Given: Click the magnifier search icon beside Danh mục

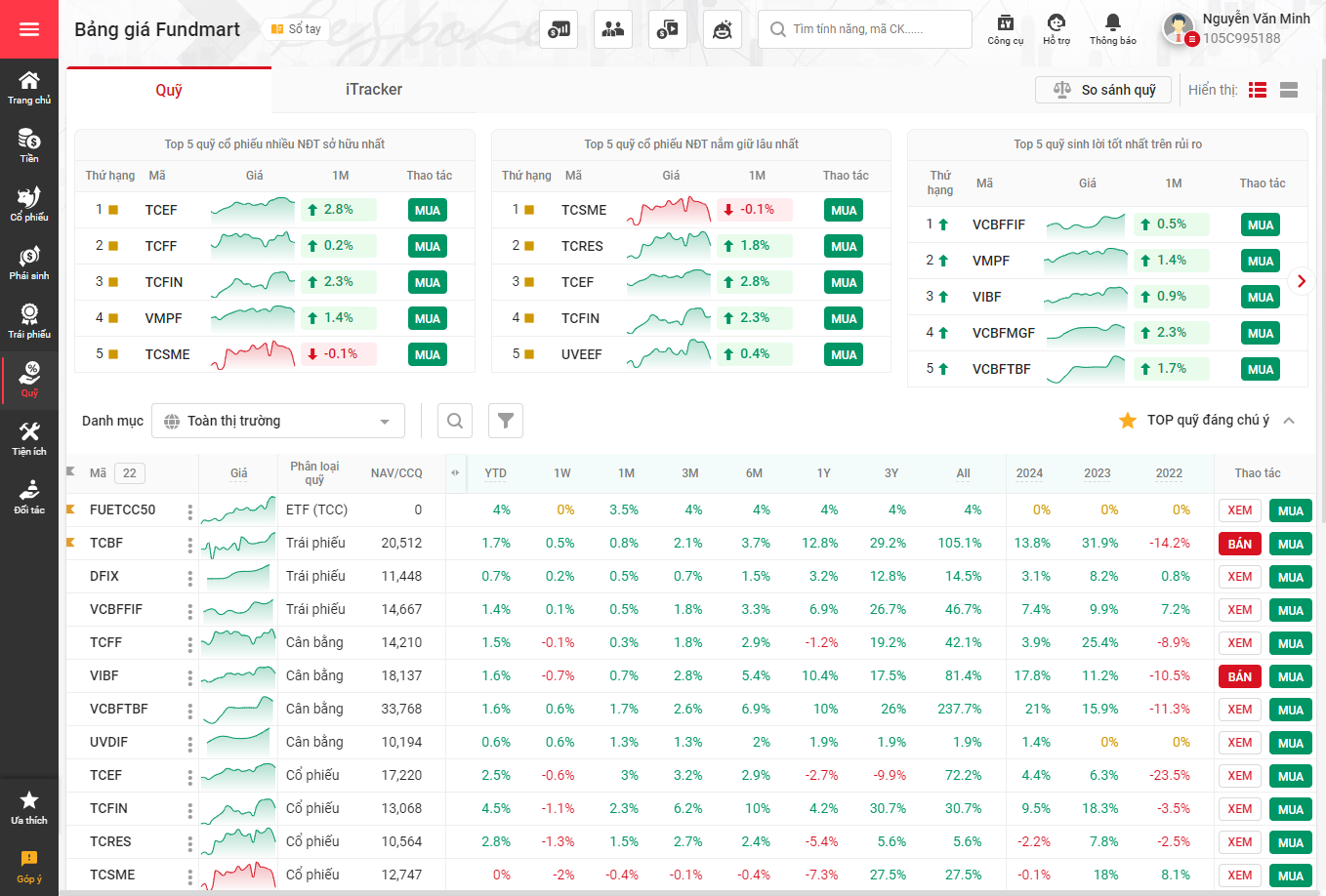Looking at the screenshot, I should click(x=455, y=421).
